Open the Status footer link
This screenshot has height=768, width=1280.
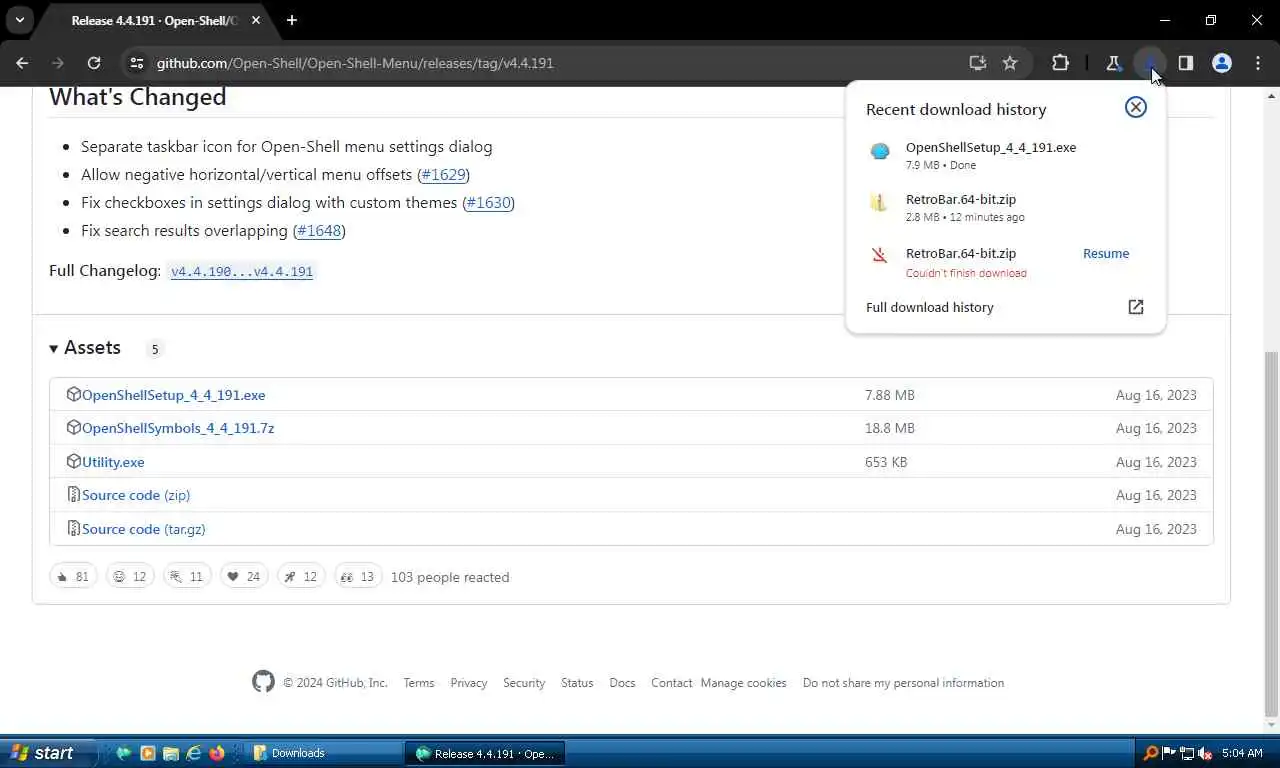point(577,683)
